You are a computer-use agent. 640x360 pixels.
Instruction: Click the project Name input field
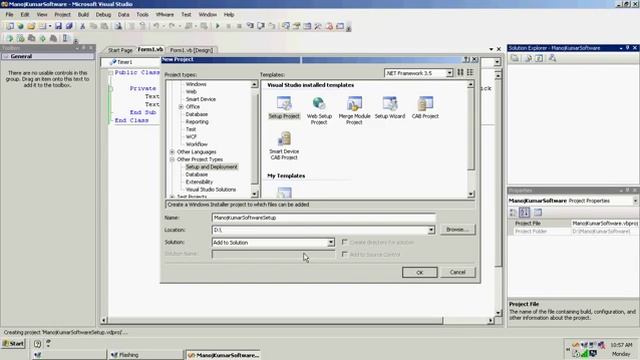(x=324, y=218)
